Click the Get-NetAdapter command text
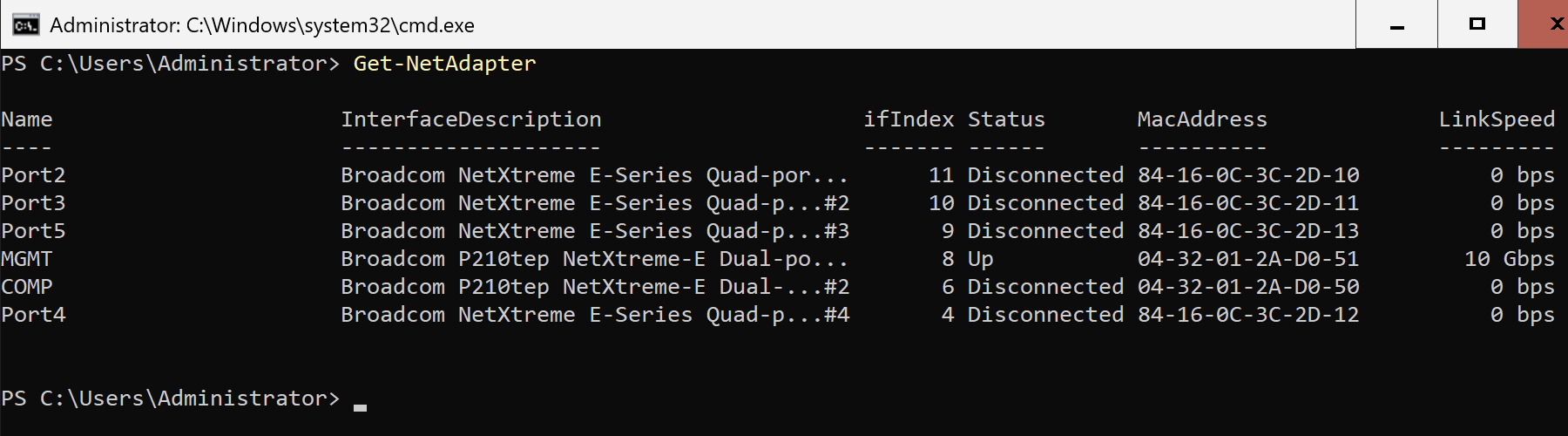The width and height of the screenshot is (1568, 436). pyautogui.click(x=444, y=64)
